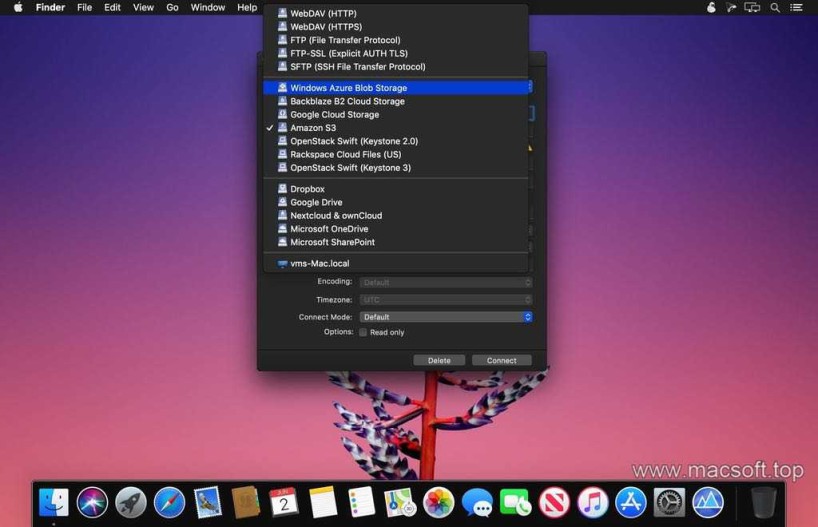The width and height of the screenshot is (818, 527).
Task: Open the Photos app in dock
Action: (438, 501)
